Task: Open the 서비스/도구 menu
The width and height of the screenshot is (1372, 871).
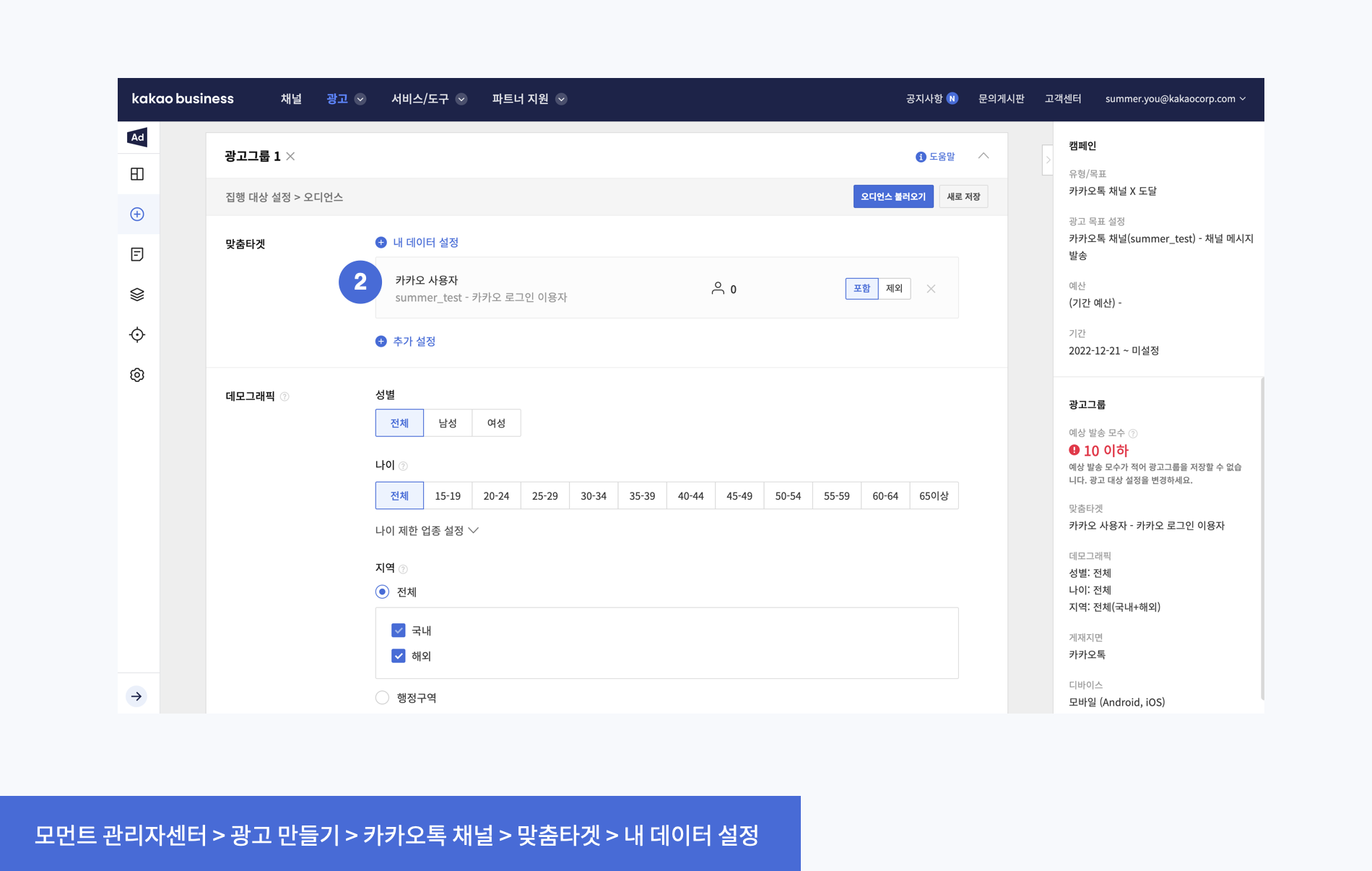Action: 429,99
